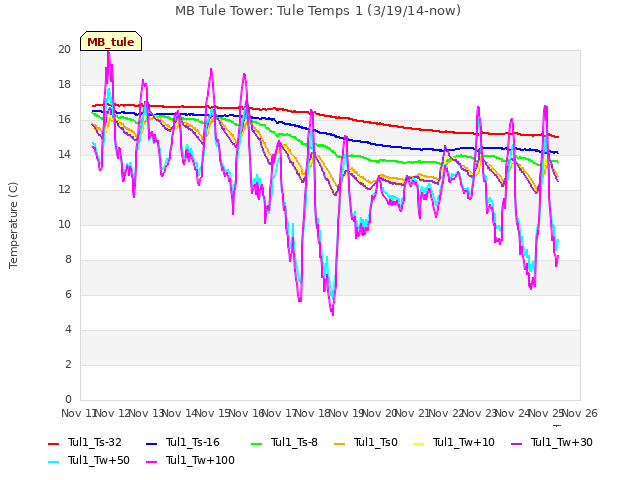This screenshot has width=640, height=480.
Task: Click the Nov 22 x-axis label
Action: point(446,413)
